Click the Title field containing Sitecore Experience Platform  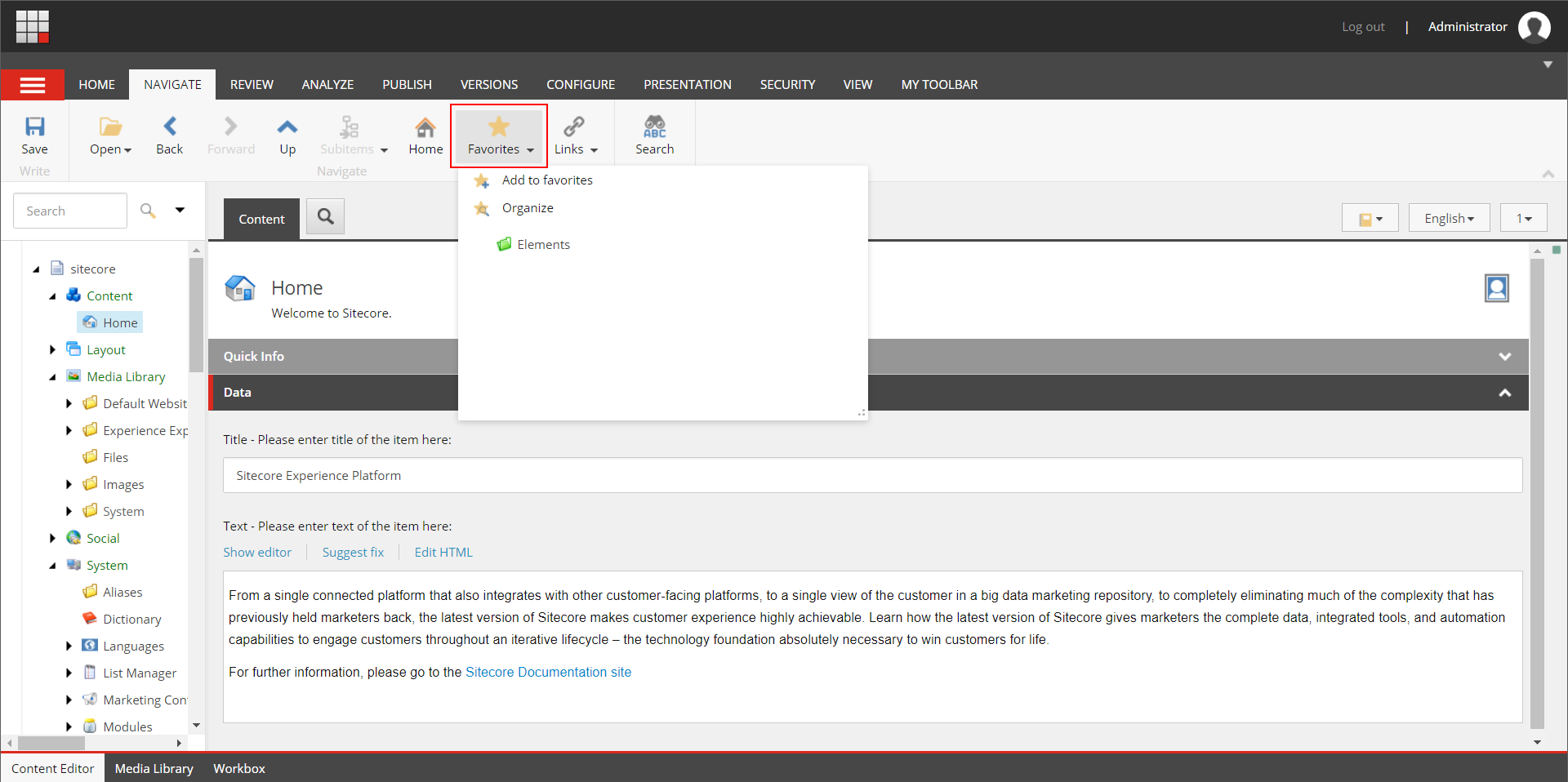click(872, 475)
